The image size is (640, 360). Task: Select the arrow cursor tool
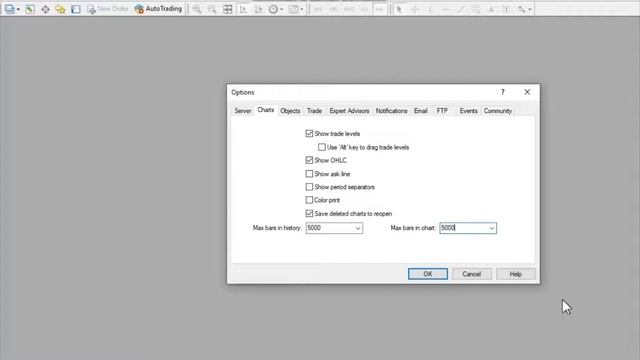pyautogui.click(x=399, y=9)
